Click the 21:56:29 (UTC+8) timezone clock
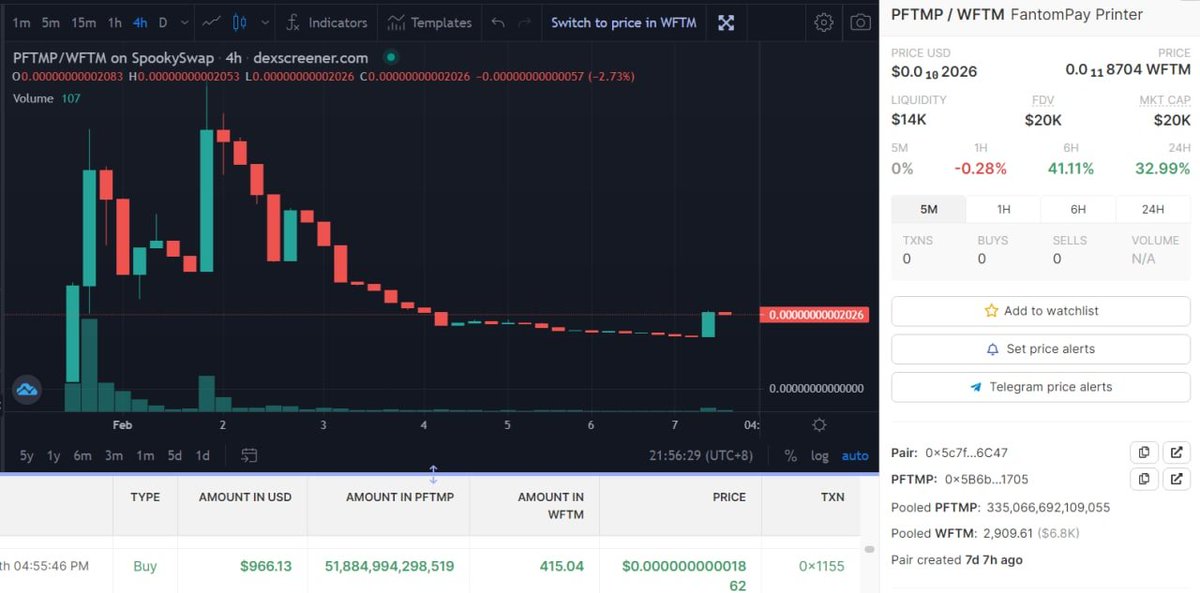Image resolution: width=1200 pixels, height=593 pixels. pyautogui.click(x=703, y=455)
